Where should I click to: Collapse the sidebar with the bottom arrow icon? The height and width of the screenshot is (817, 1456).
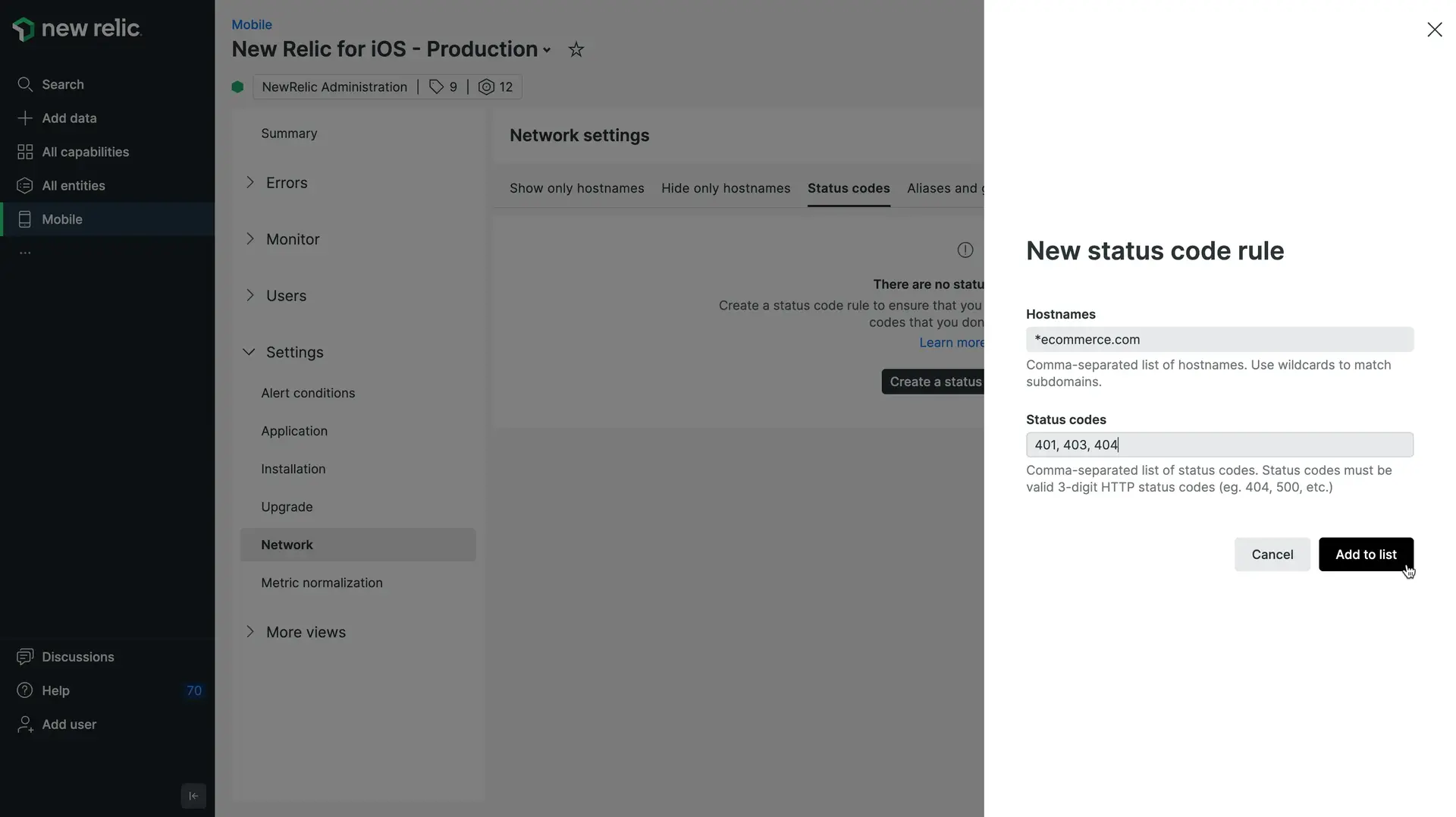coord(193,796)
